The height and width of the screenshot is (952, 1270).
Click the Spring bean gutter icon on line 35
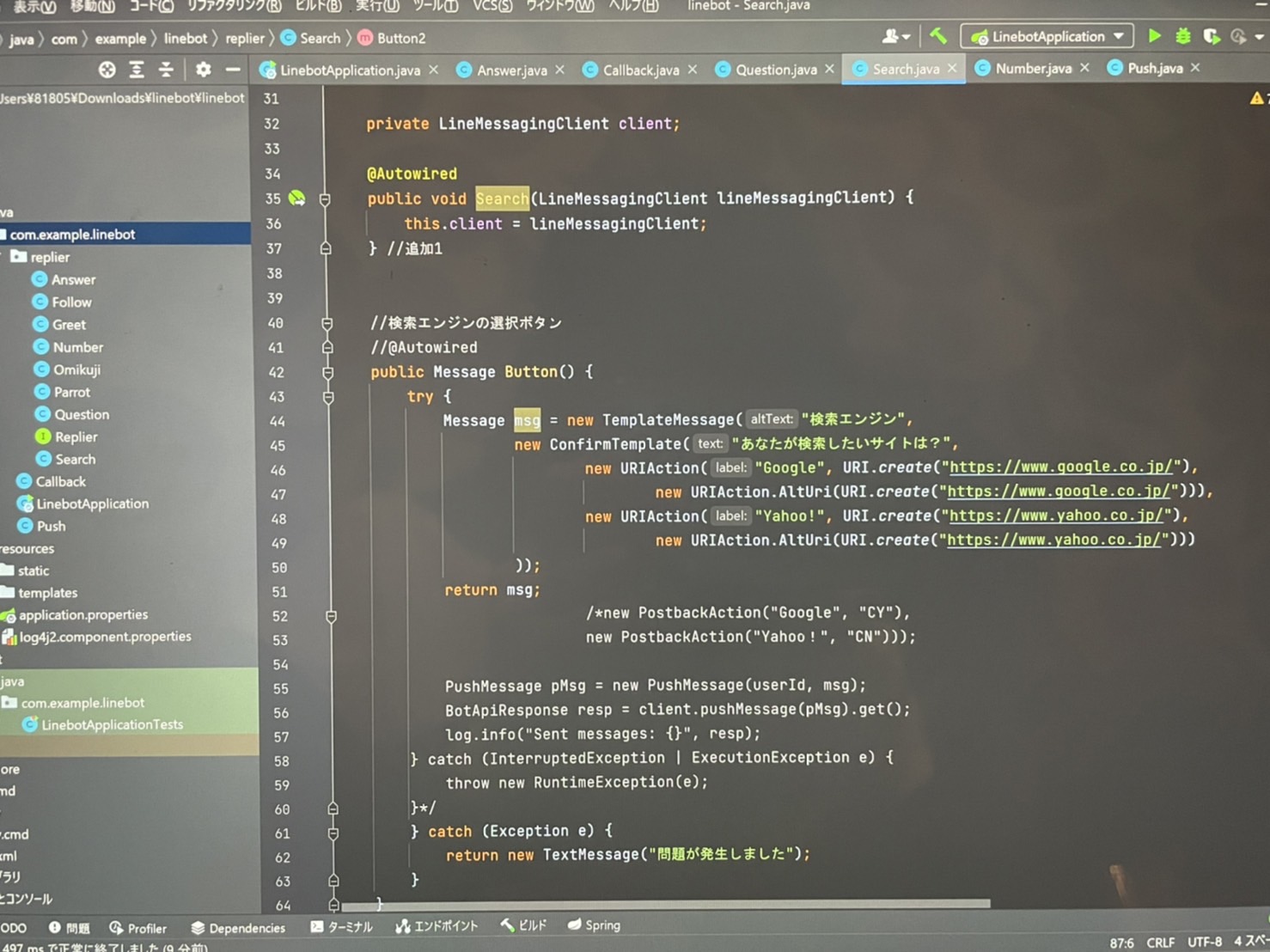tap(296, 198)
